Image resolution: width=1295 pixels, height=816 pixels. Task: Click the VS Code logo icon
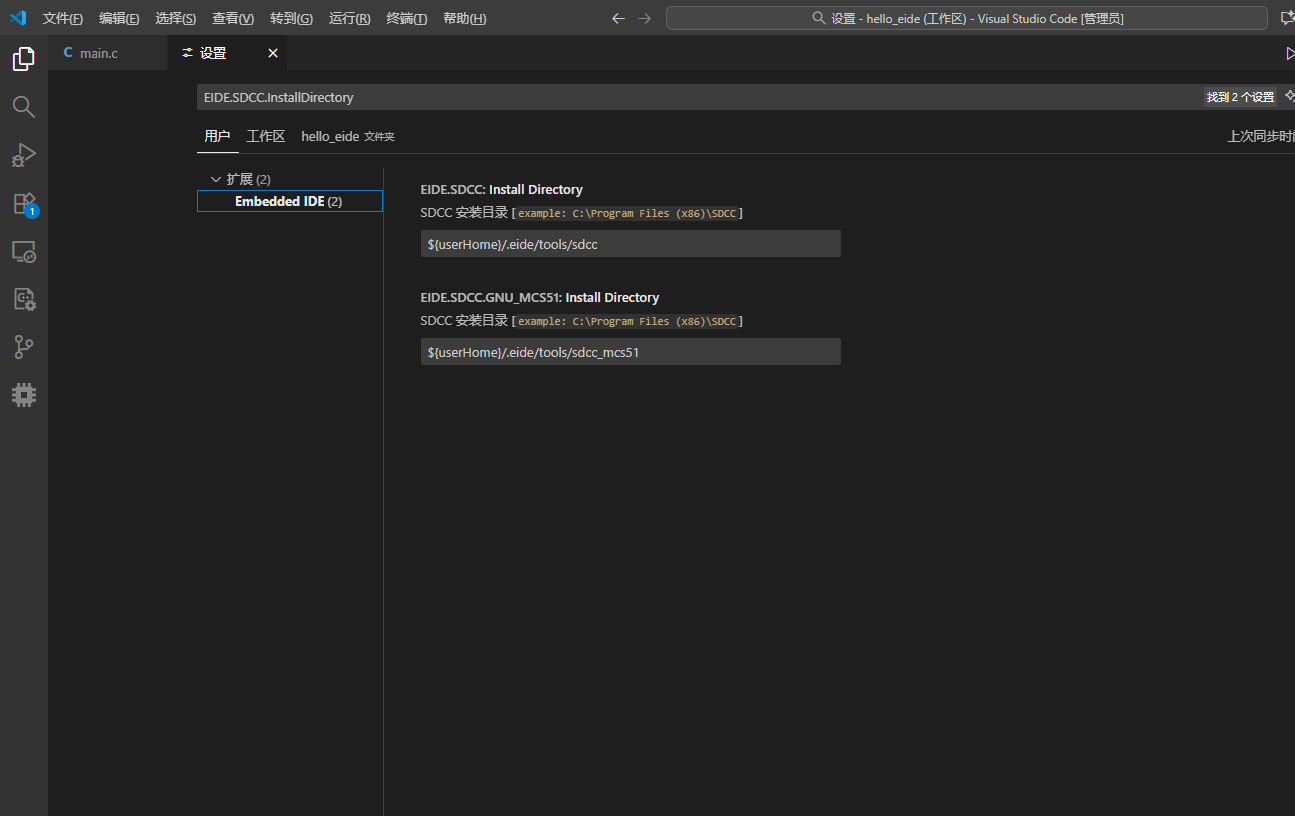[18, 18]
